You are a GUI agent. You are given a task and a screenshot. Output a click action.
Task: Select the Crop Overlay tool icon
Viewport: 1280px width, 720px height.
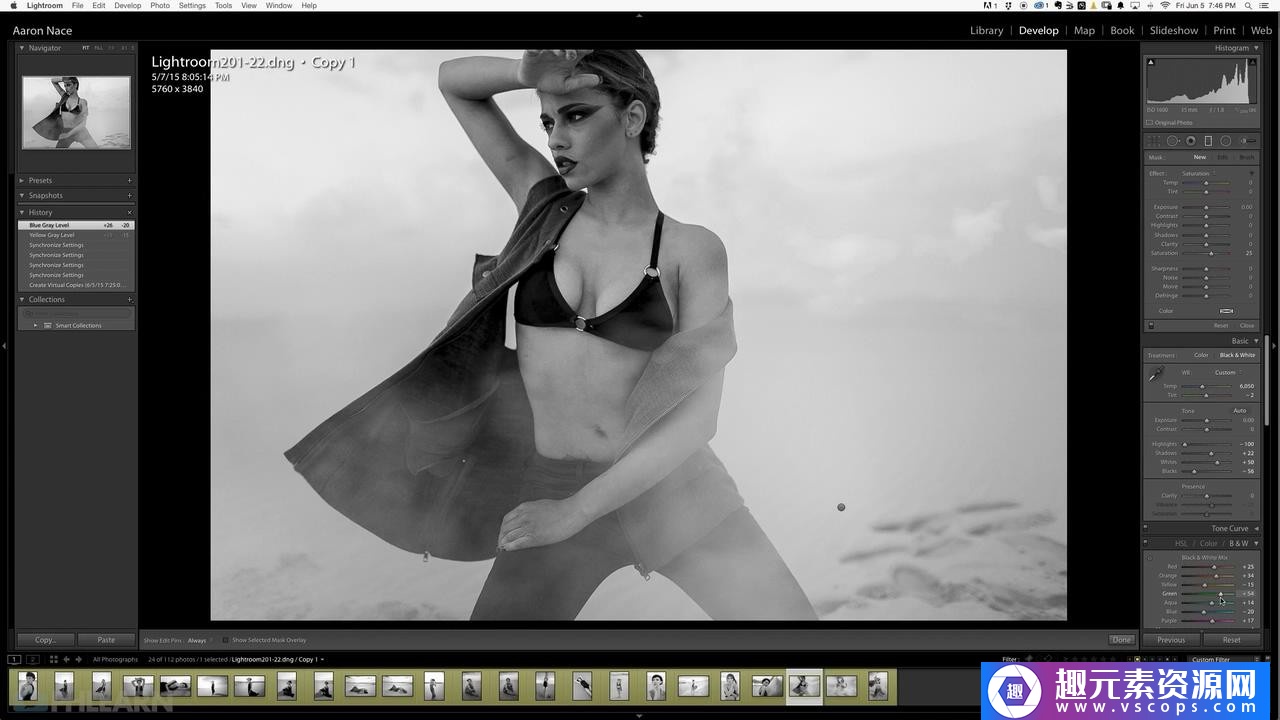[1155, 141]
